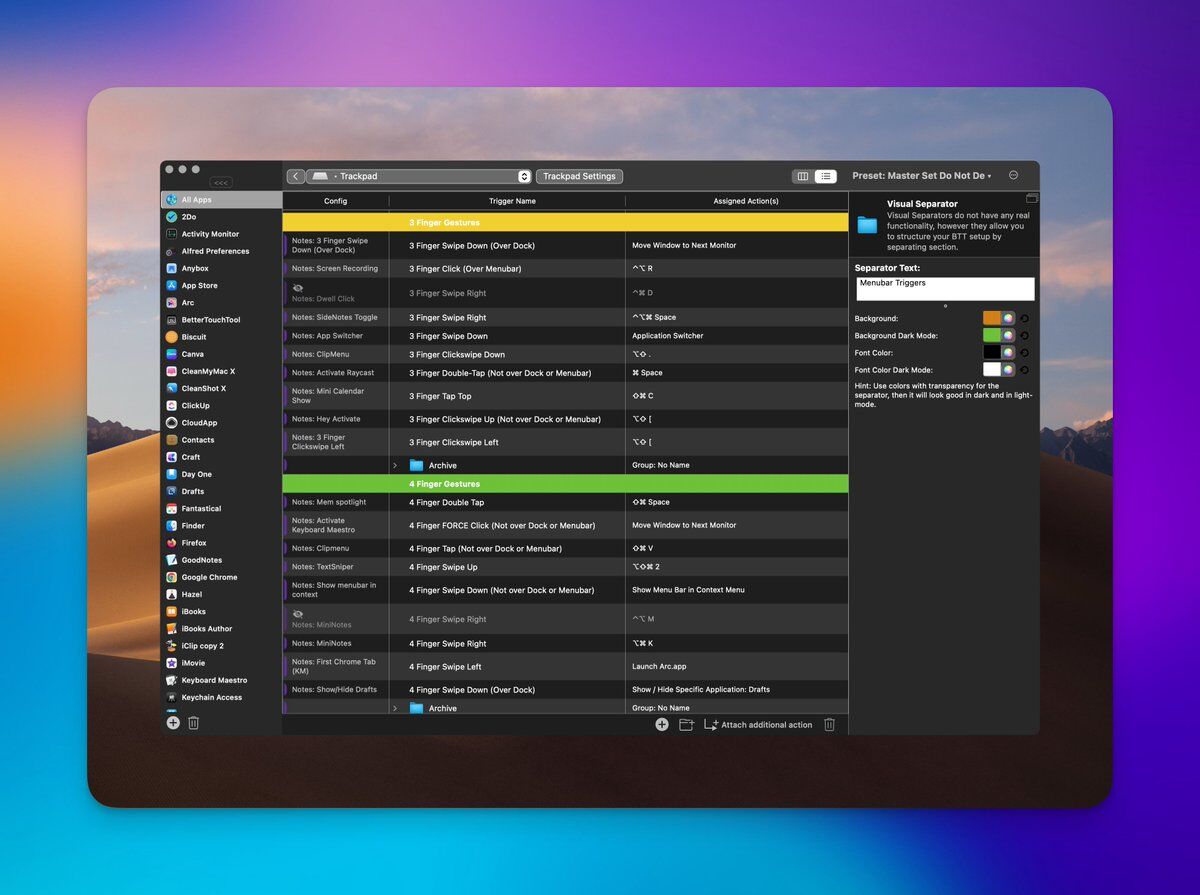Select the yellow 3 Finger Gestures separator
The image size is (1200, 895).
click(565, 222)
